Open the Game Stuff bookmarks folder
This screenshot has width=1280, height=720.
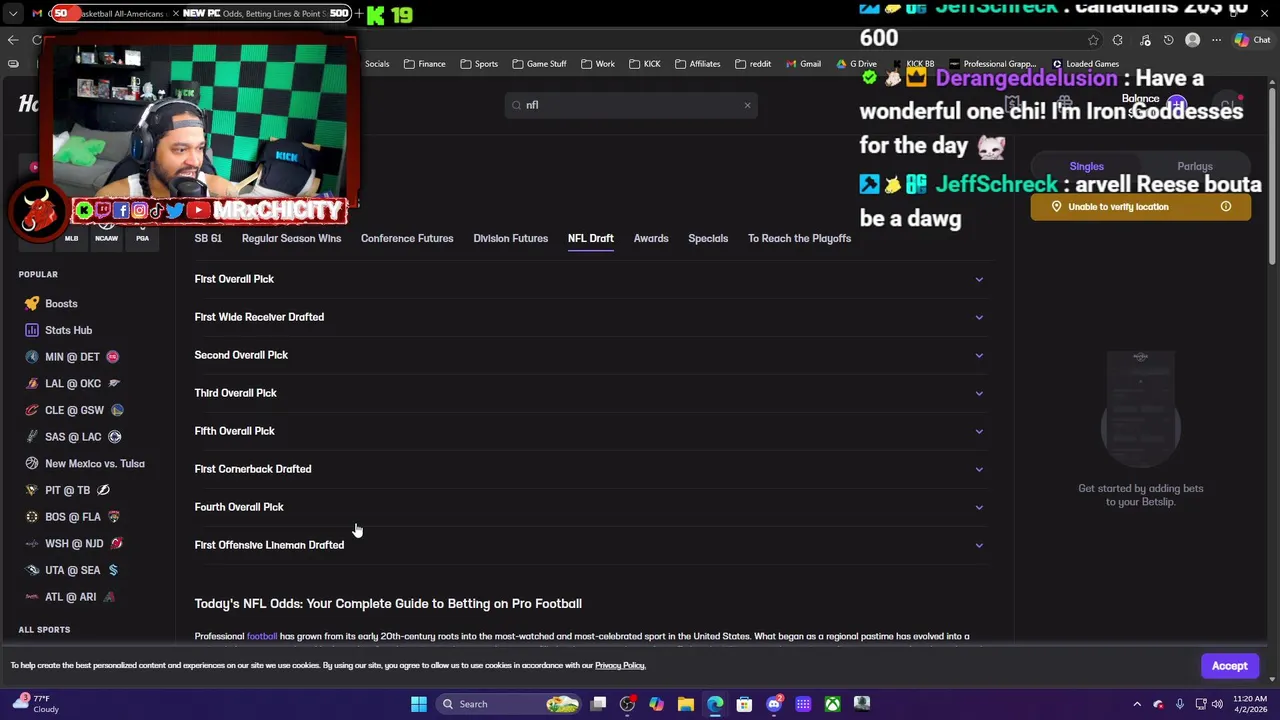539,64
